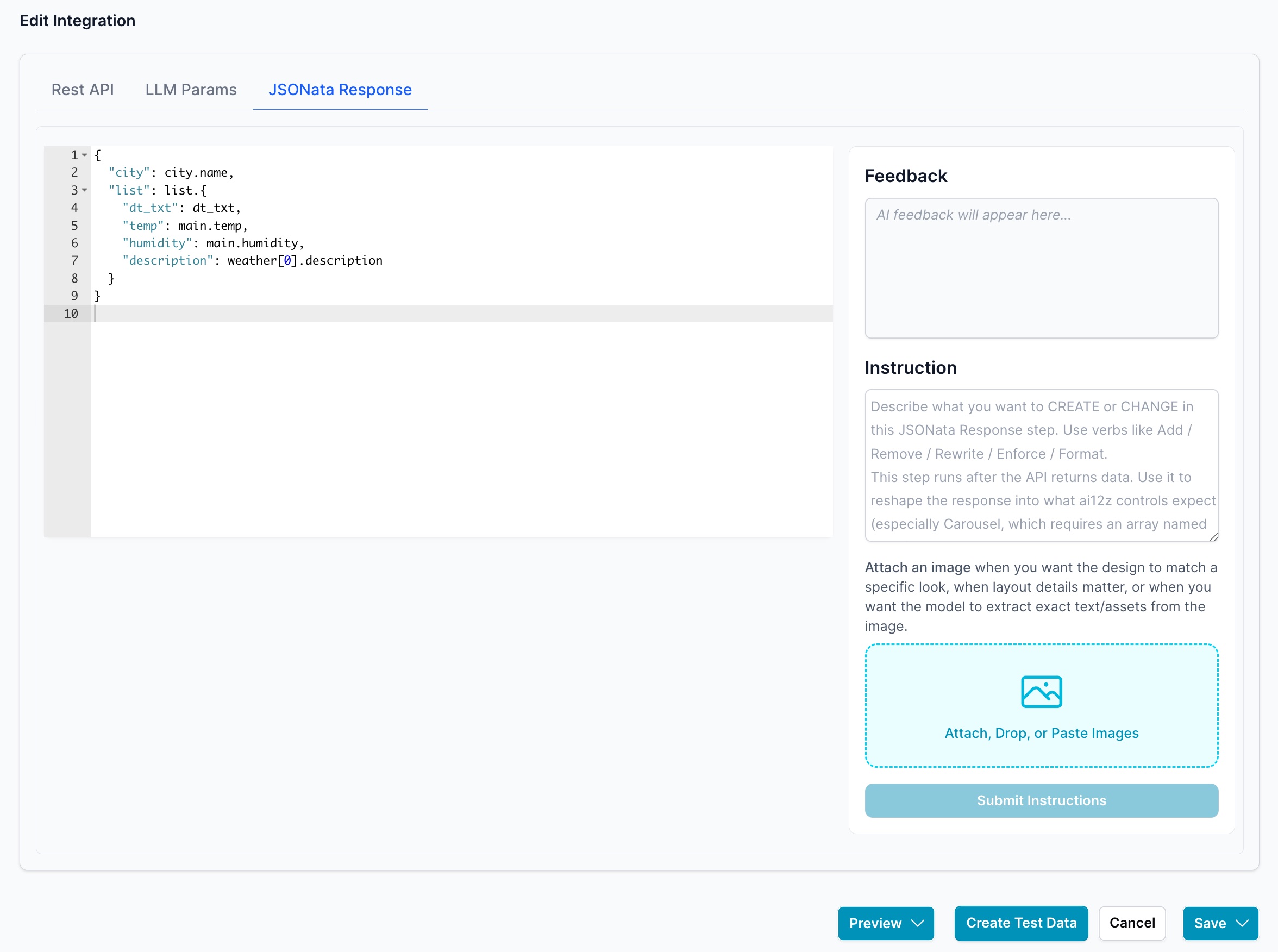
Task: Click the "city" key in editor
Action: click(129, 172)
